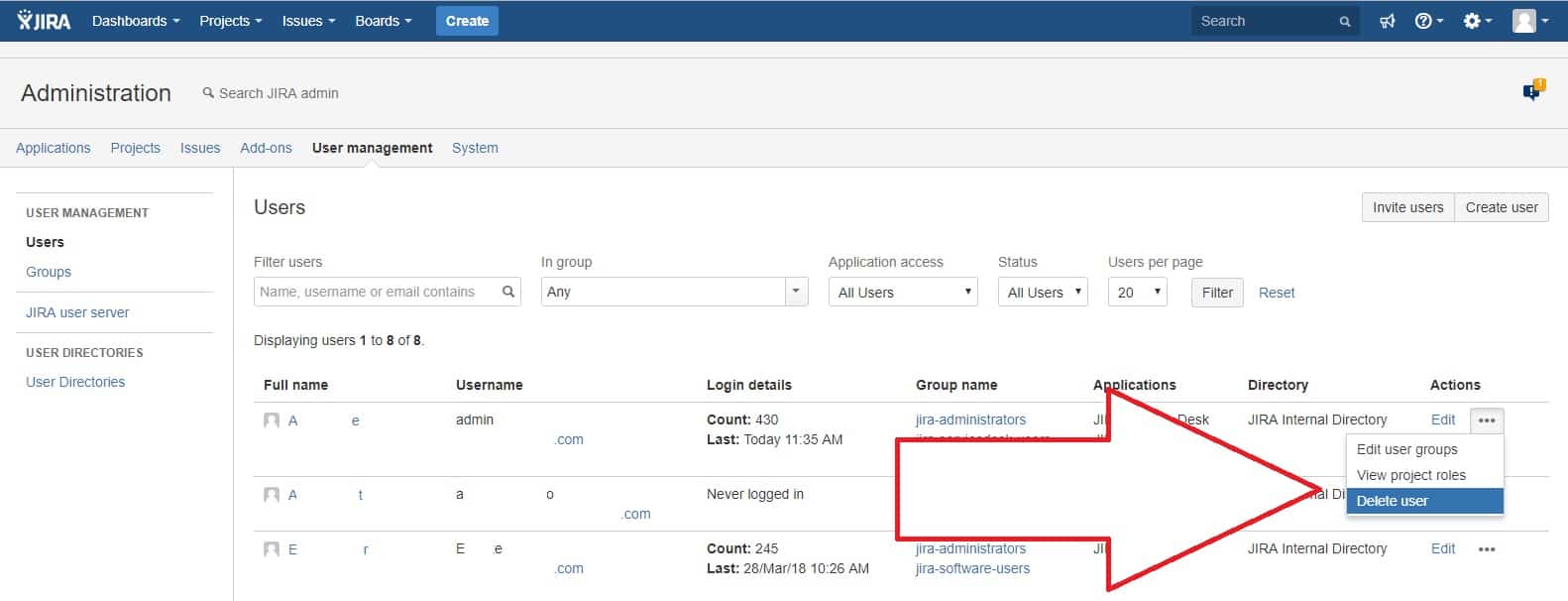Viewport: 1568px width, 601px height.
Task: Open the help question mark menu
Action: (1428, 21)
